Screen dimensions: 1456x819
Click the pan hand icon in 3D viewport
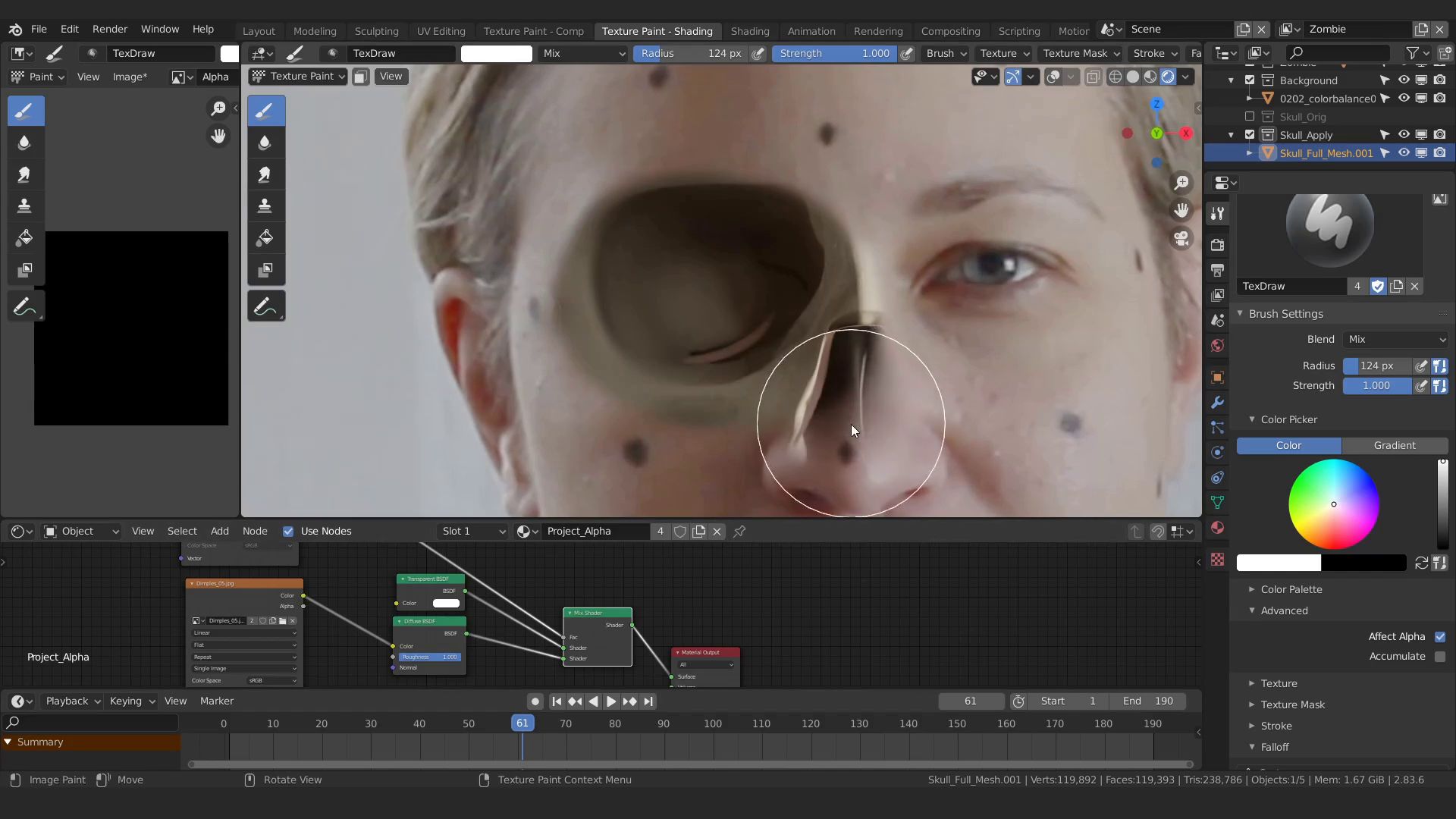[1181, 210]
